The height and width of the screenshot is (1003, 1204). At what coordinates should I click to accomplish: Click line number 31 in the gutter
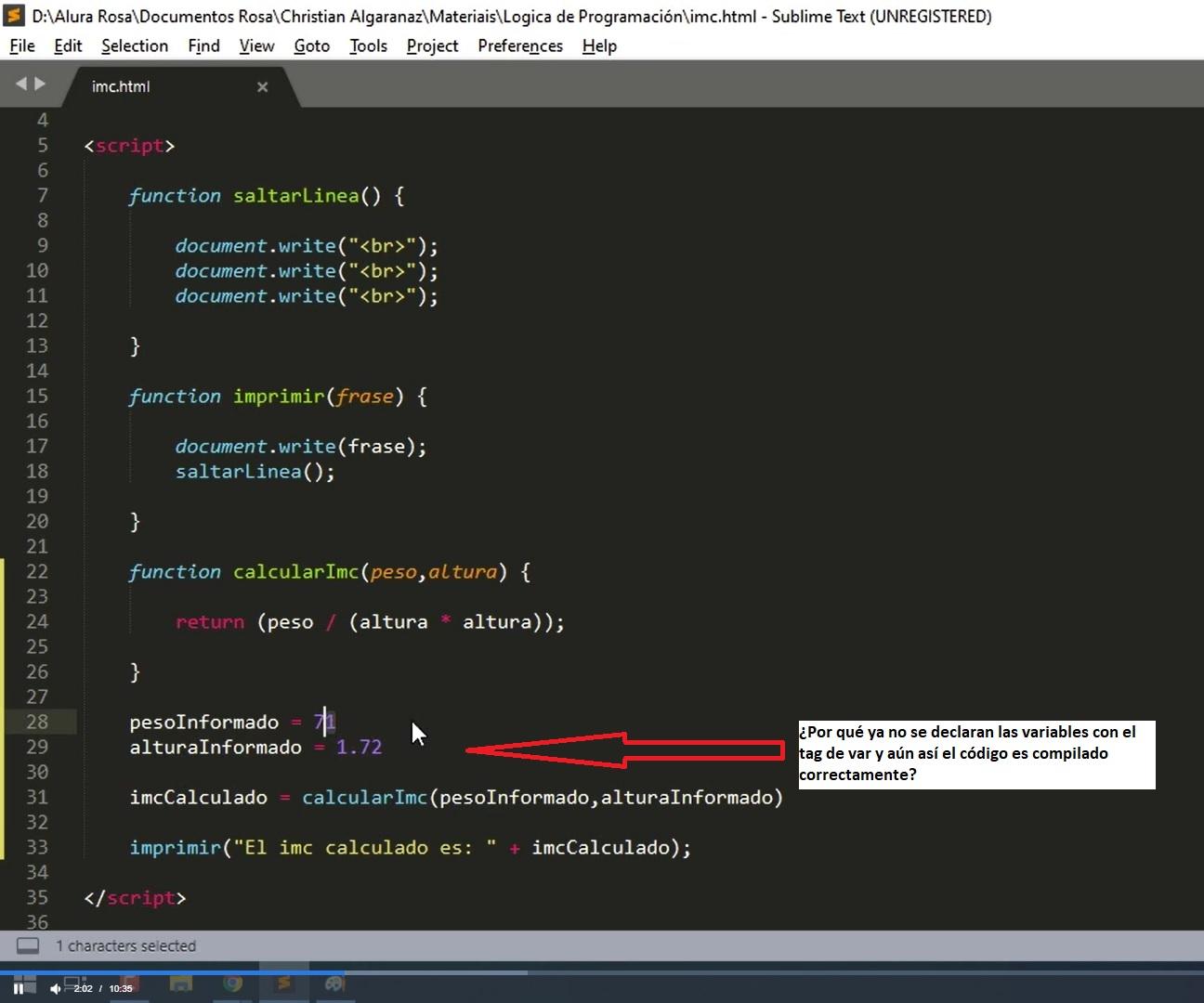click(x=37, y=797)
